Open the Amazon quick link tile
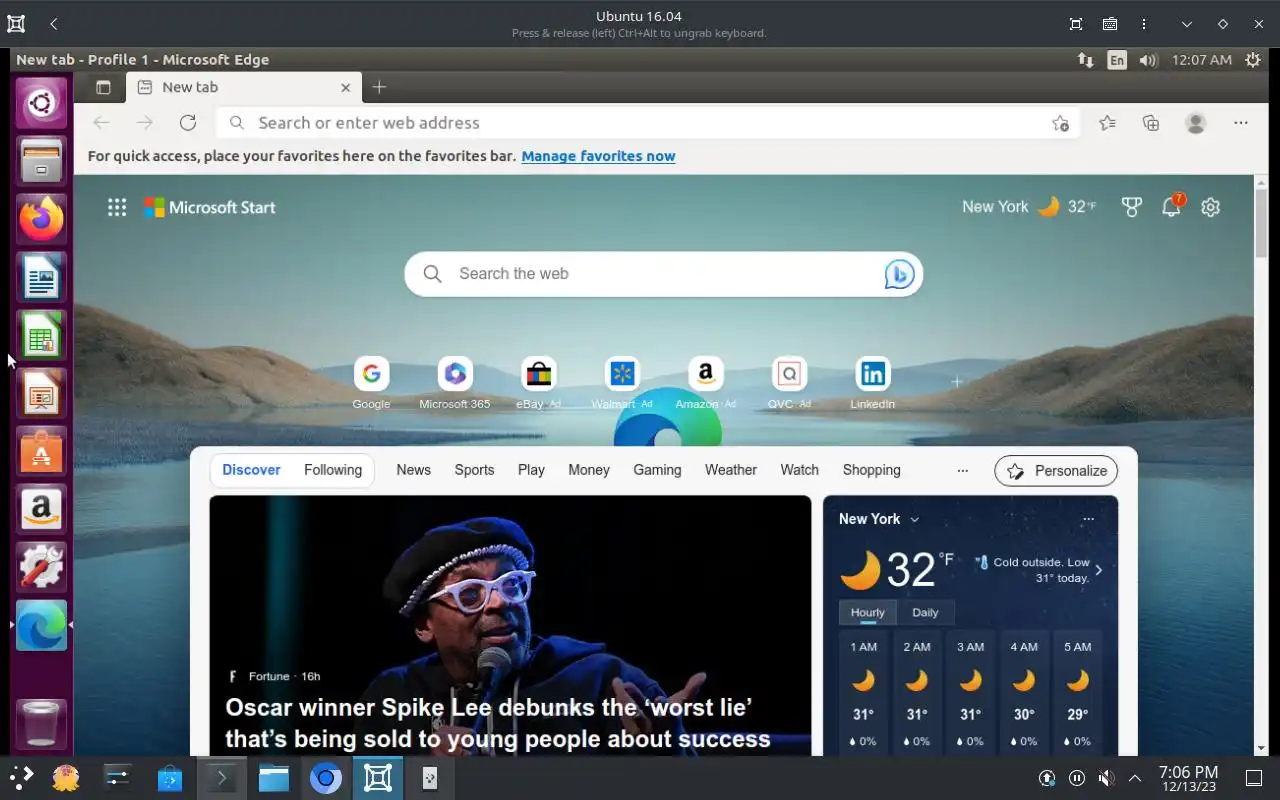 click(x=705, y=383)
